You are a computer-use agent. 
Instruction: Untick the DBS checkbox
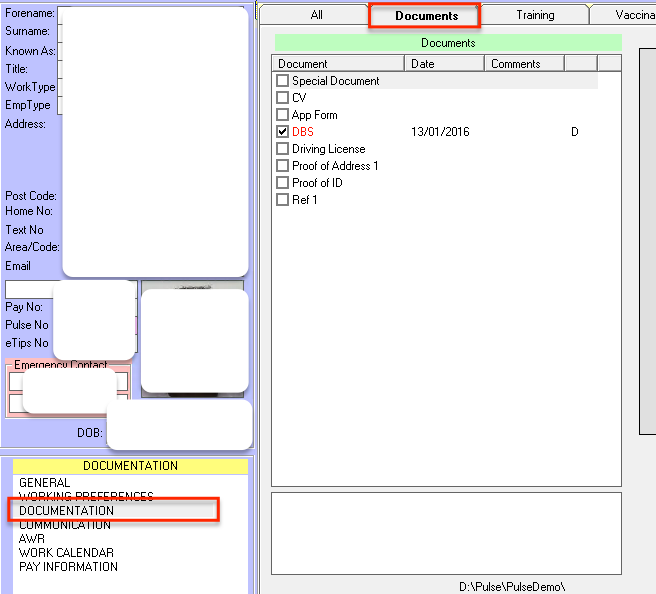pyautogui.click(x=283, y=132)
